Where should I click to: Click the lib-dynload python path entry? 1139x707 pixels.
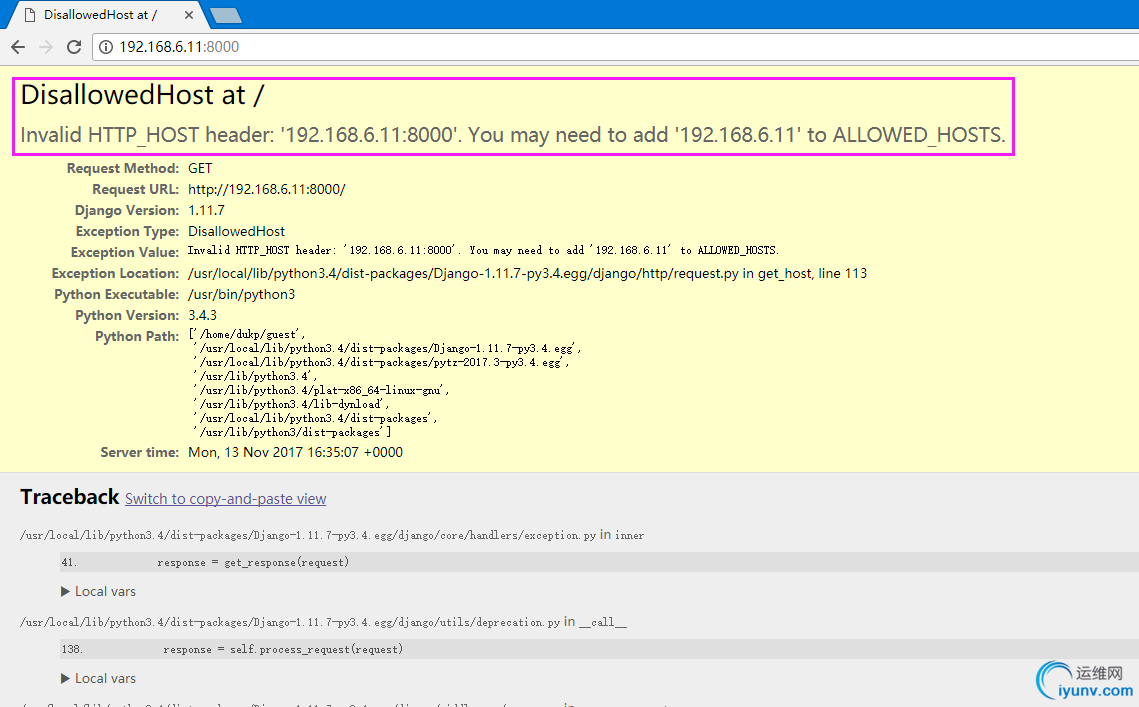(291, 404)
